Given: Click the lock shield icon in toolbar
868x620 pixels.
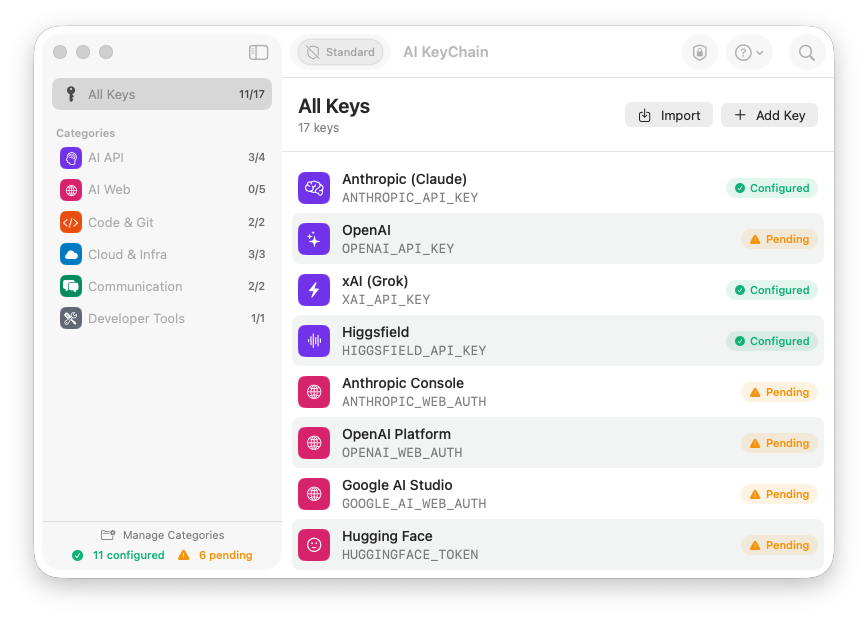Looking at the screenshot, I should click(x=699, y=53).
